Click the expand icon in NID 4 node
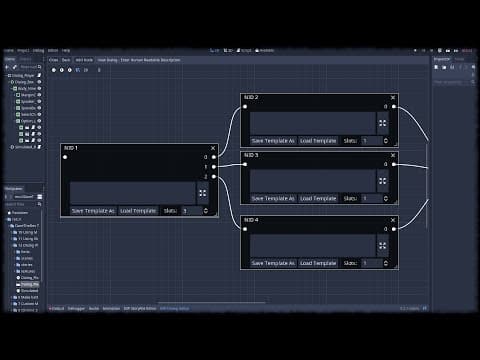 click(383, 246)
